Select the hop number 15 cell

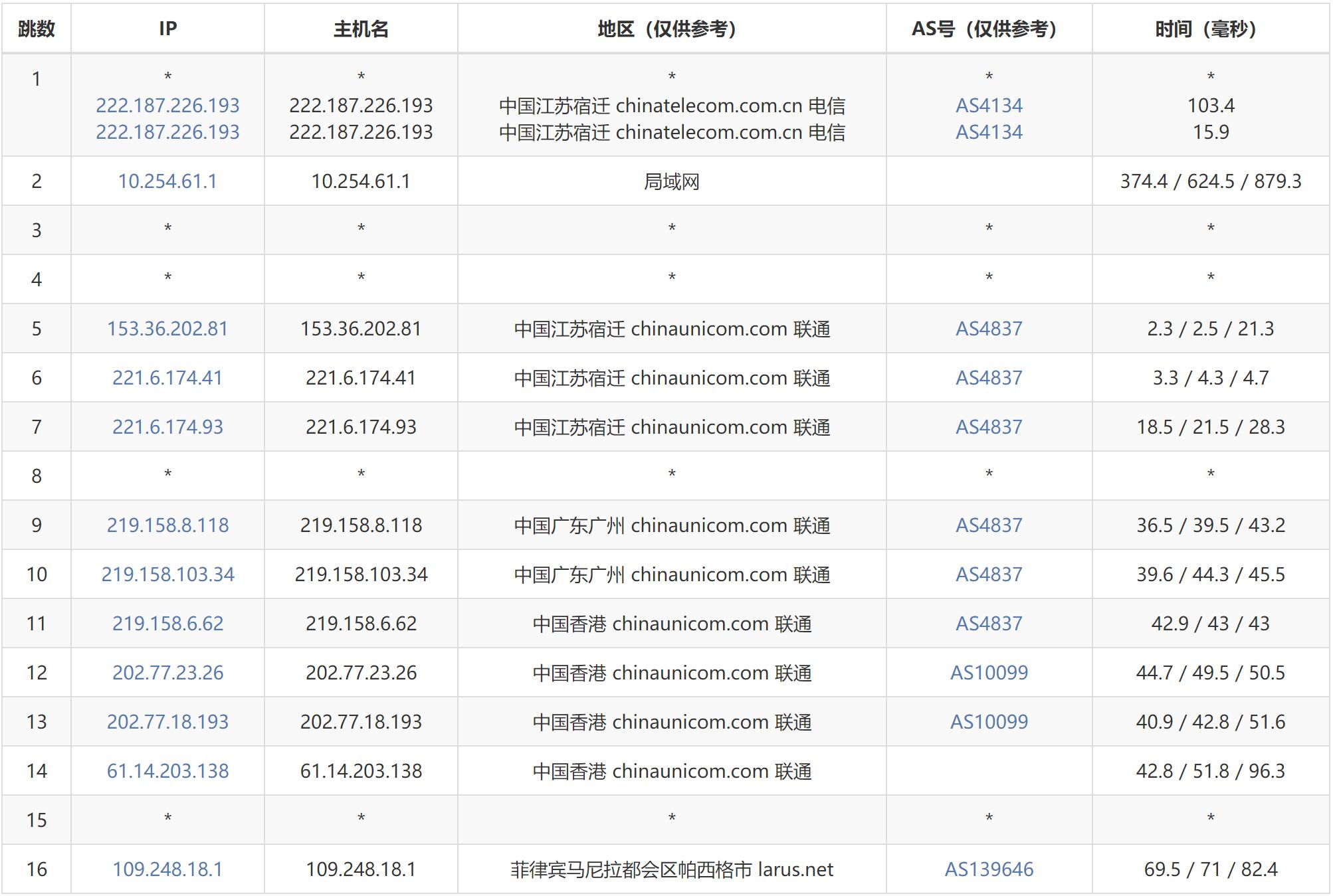tap(37, 820)
